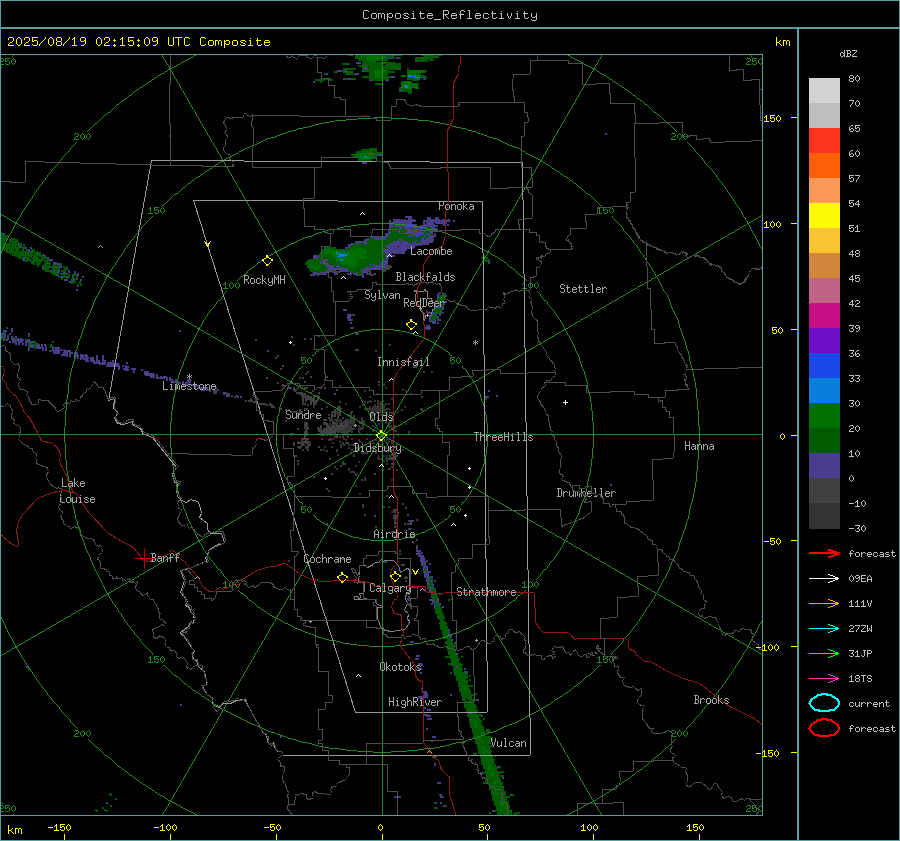
Task: Click the 'Cochrane' town label
Action: coord(327,559)
